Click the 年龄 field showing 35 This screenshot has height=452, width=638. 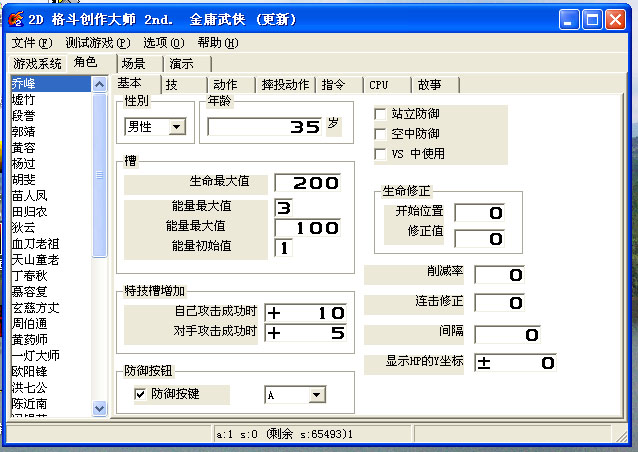[265, 127]
